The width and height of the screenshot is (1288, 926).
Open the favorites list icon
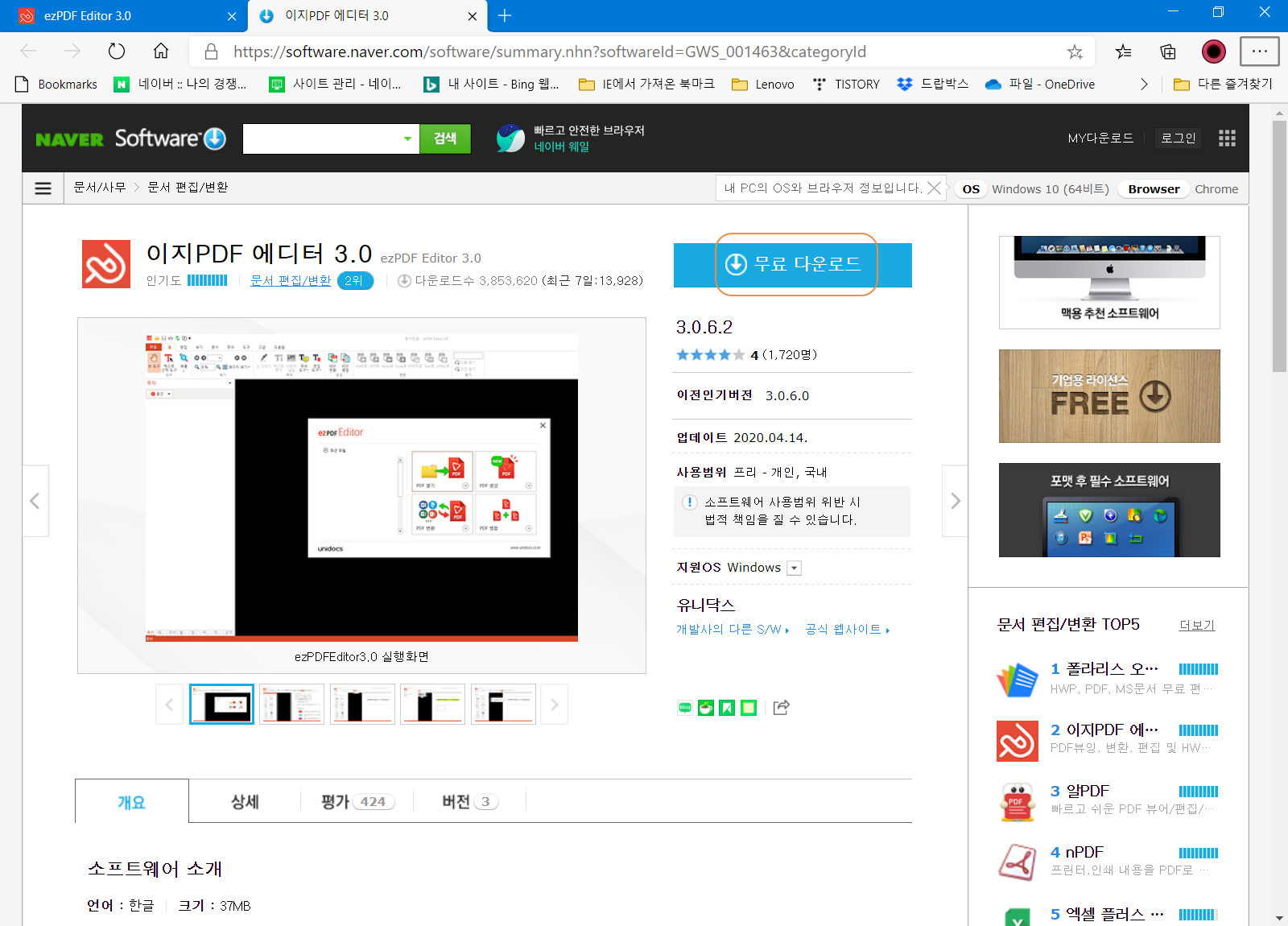[x=1124, y=52]
